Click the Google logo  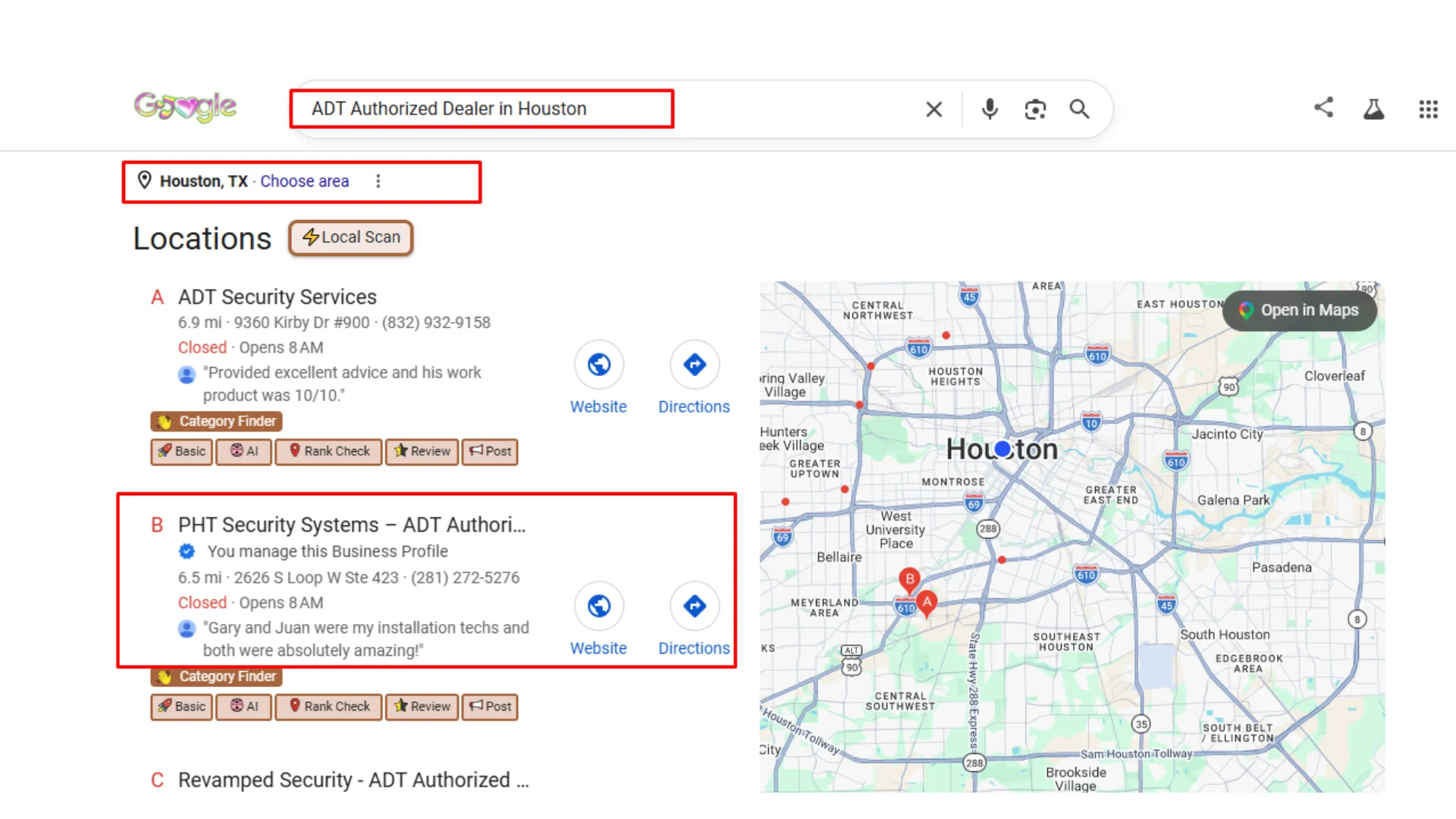(185, 107)
